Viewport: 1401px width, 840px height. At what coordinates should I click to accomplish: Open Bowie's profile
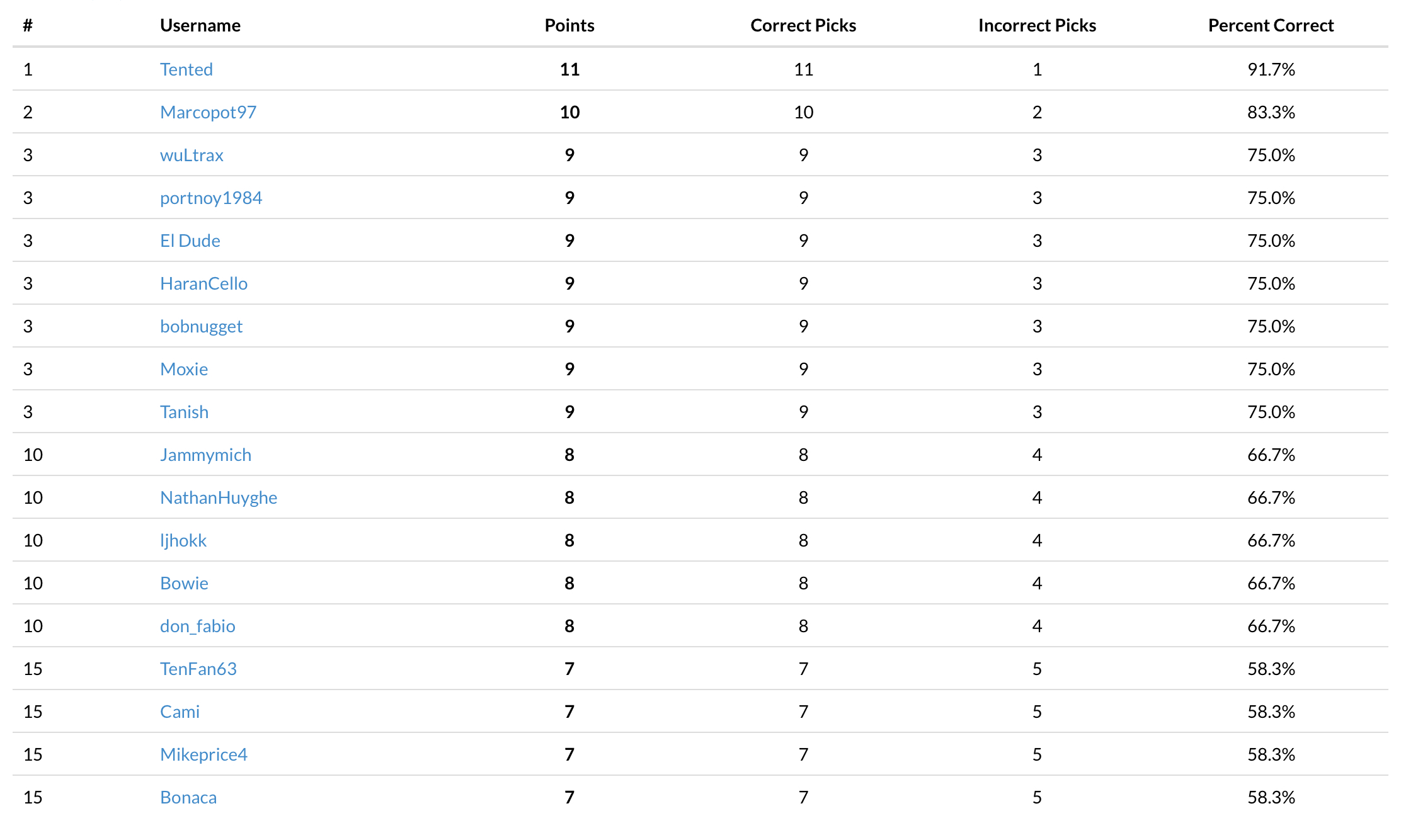[x=184, y=583]
